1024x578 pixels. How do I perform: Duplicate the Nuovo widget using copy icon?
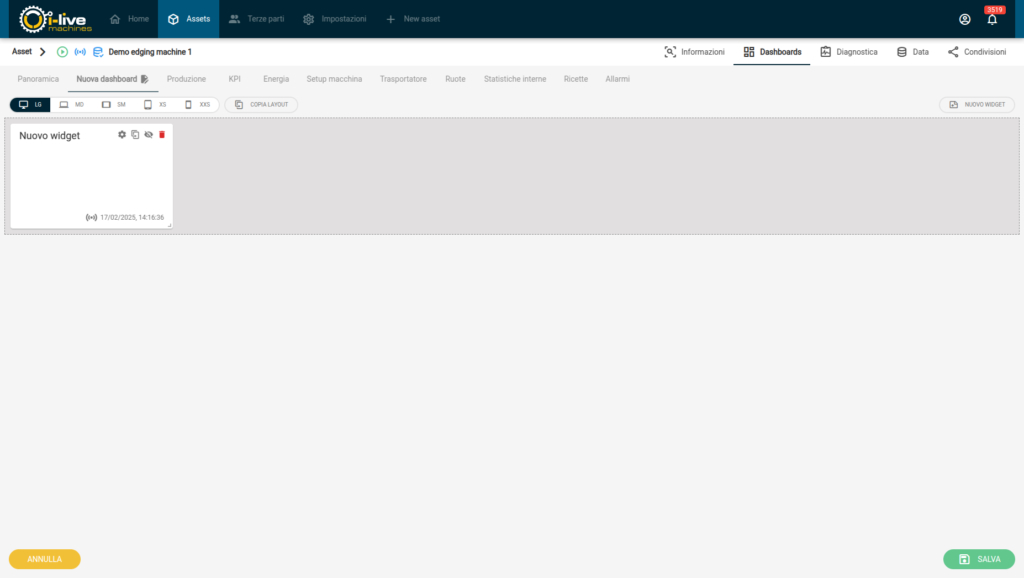[x=135, y=135]
